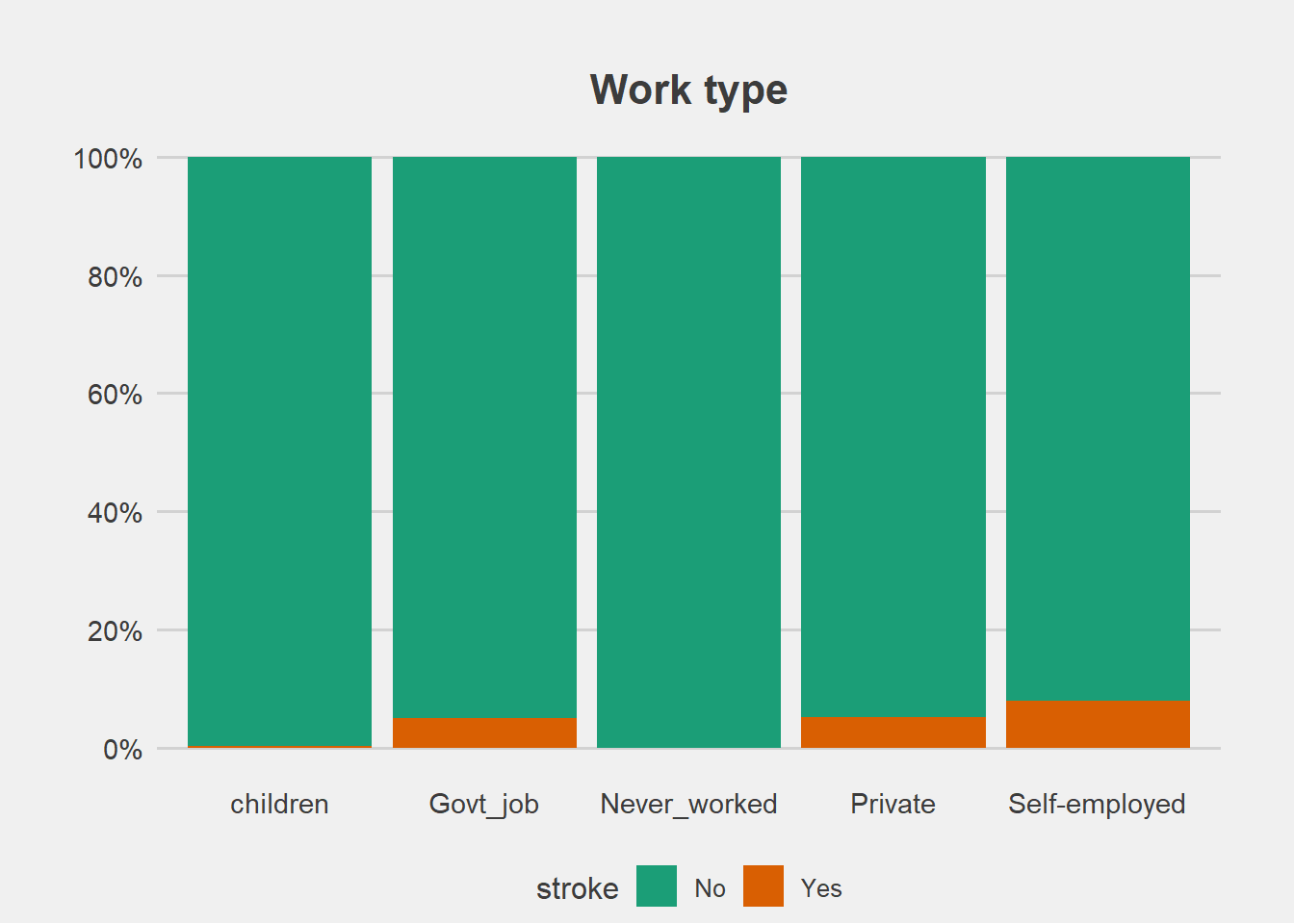Select the orange Yes segment for Private

tap(893, 732)
